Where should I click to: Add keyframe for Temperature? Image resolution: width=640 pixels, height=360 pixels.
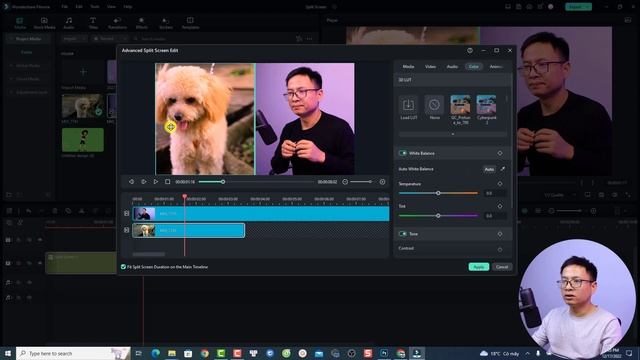[500, 184]
